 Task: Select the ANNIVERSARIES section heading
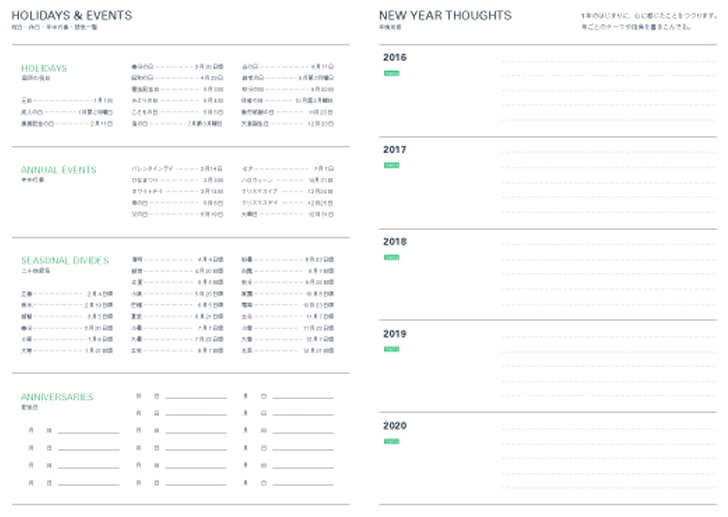point(57,397)
